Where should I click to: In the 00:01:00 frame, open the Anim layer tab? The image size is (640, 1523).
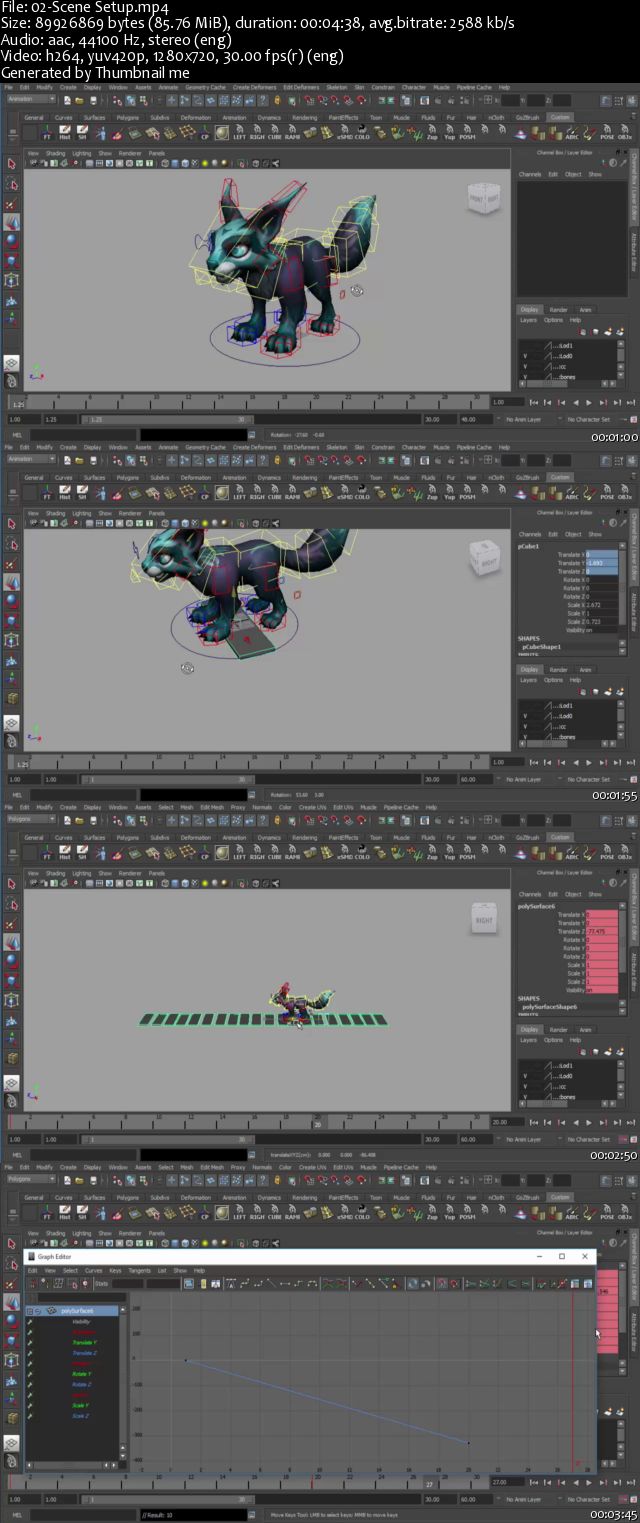[x=586, y=309]
